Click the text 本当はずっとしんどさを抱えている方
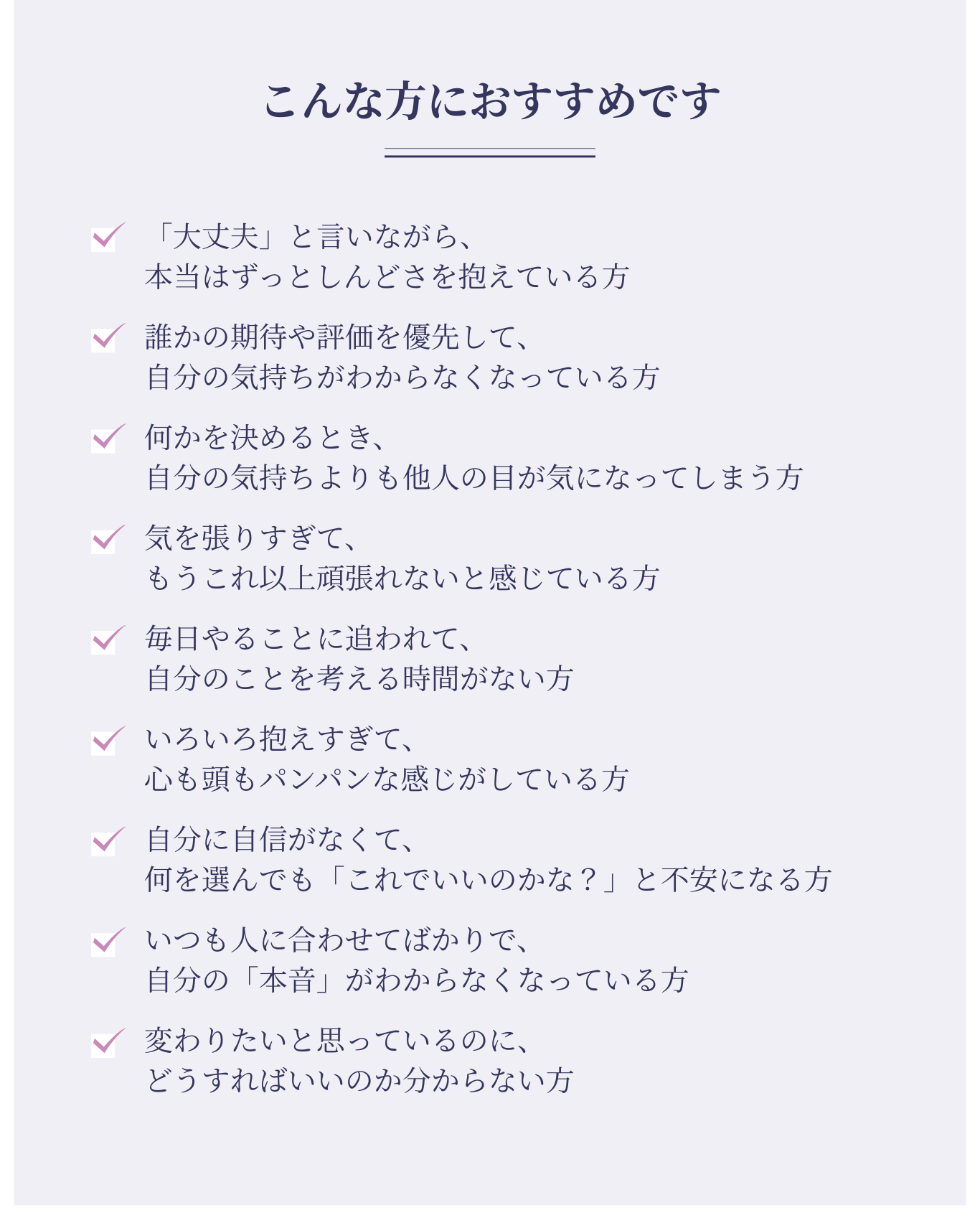 click(387, 277)
